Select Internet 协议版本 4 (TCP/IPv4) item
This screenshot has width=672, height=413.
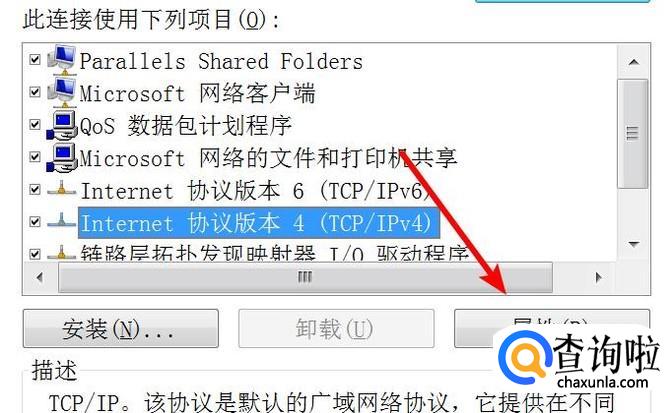pyautogui.click(x=259, y=223)
